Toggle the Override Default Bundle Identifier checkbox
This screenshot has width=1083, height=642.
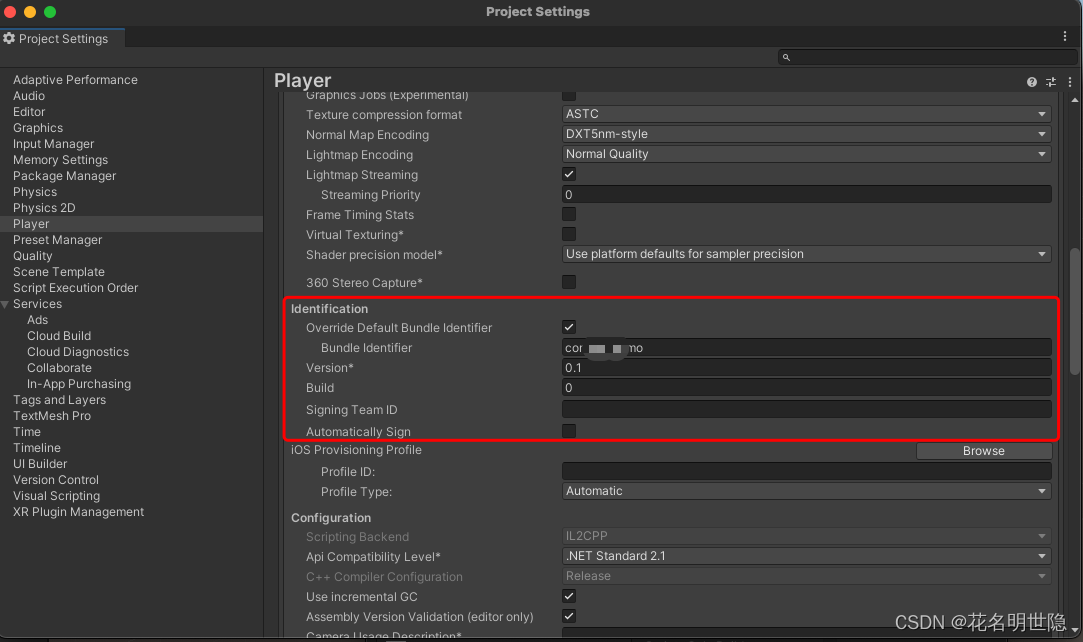568,327
